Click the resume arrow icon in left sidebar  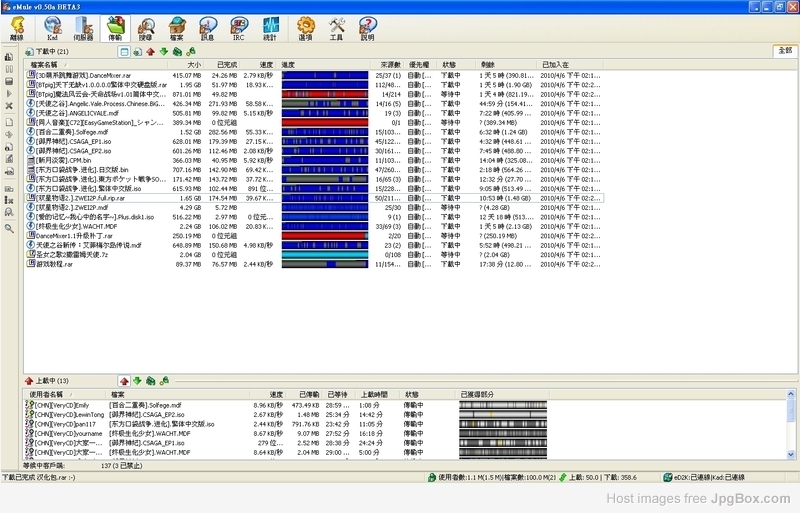click(x=9, y=93)
